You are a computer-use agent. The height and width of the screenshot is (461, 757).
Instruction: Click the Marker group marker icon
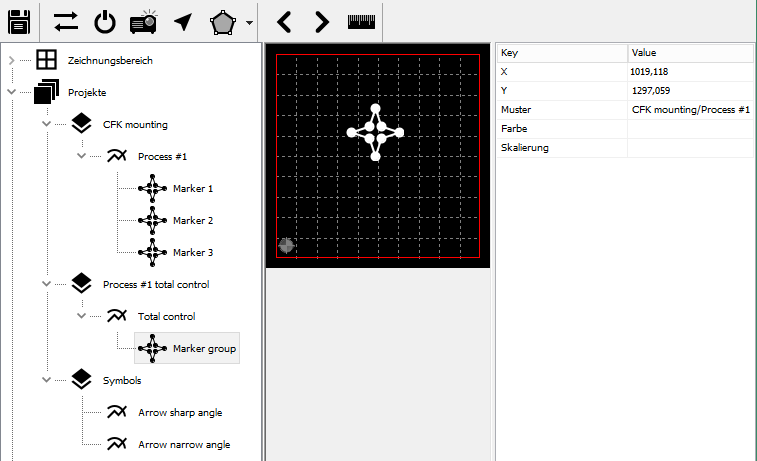click(153, 348)
